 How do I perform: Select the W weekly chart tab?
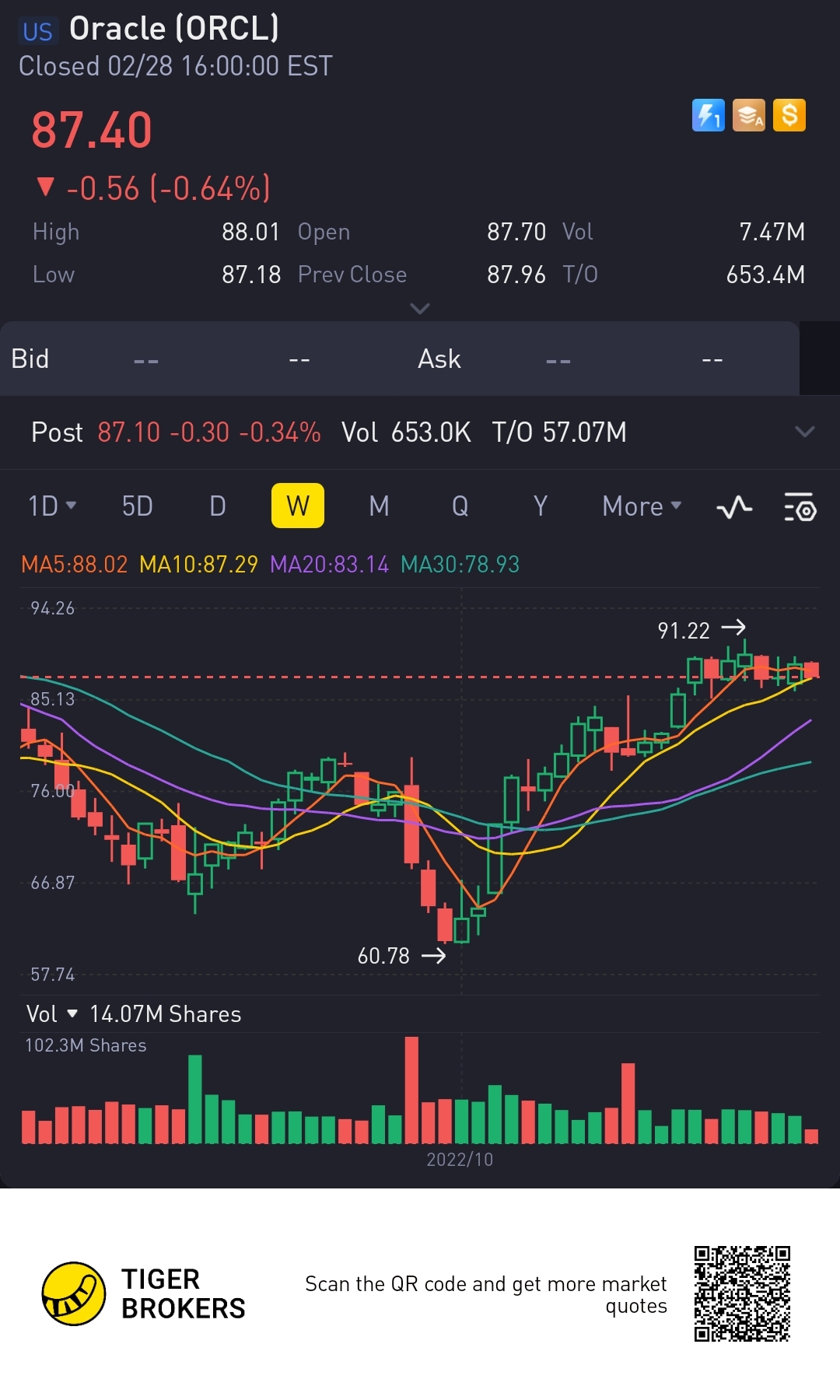[x=298, y=506]
